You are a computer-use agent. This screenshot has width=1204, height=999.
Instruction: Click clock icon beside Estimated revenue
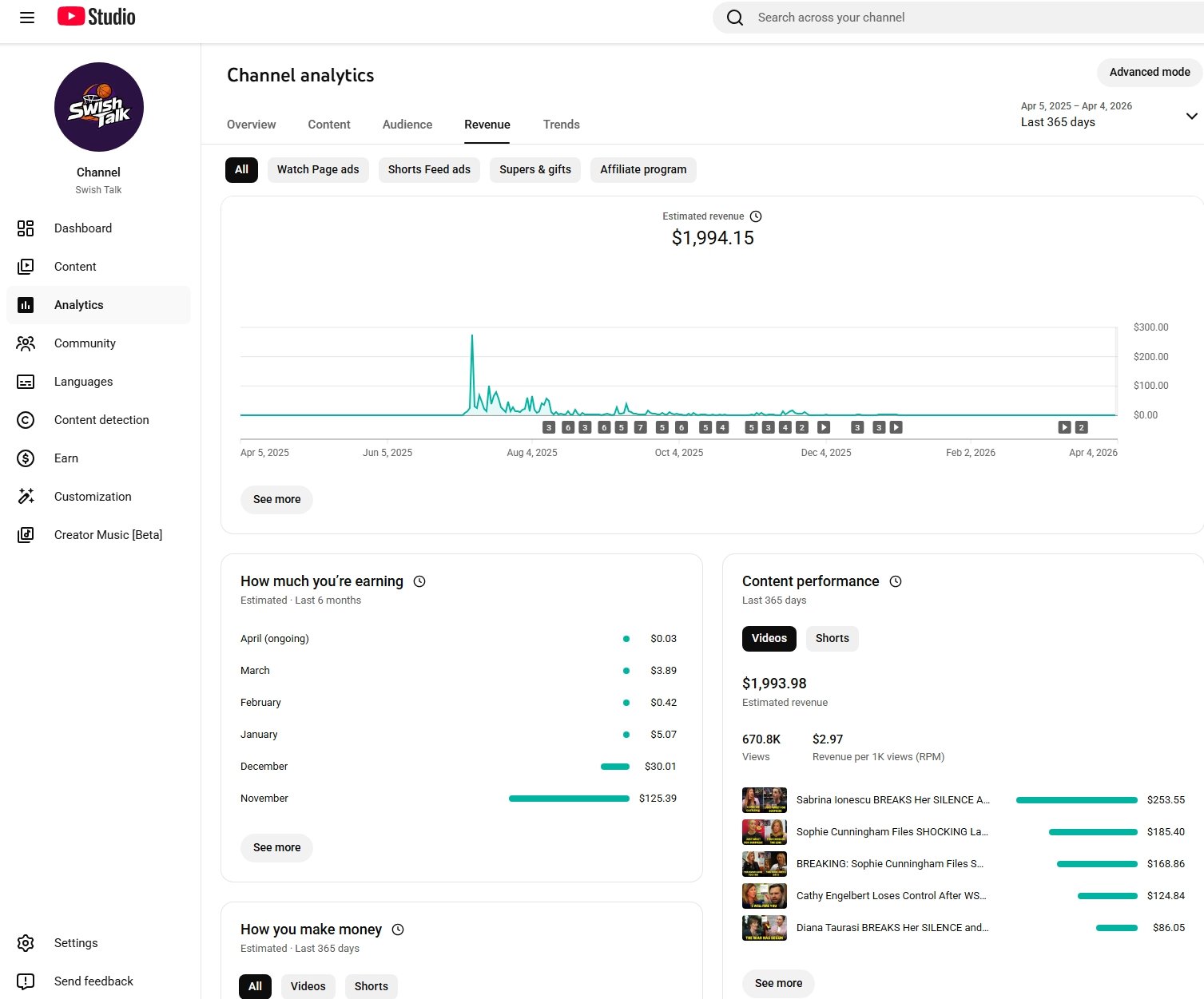756,216
